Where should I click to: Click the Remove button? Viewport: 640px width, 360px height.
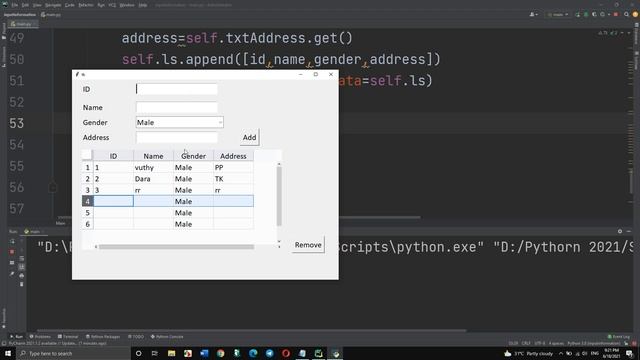(308, 245)
